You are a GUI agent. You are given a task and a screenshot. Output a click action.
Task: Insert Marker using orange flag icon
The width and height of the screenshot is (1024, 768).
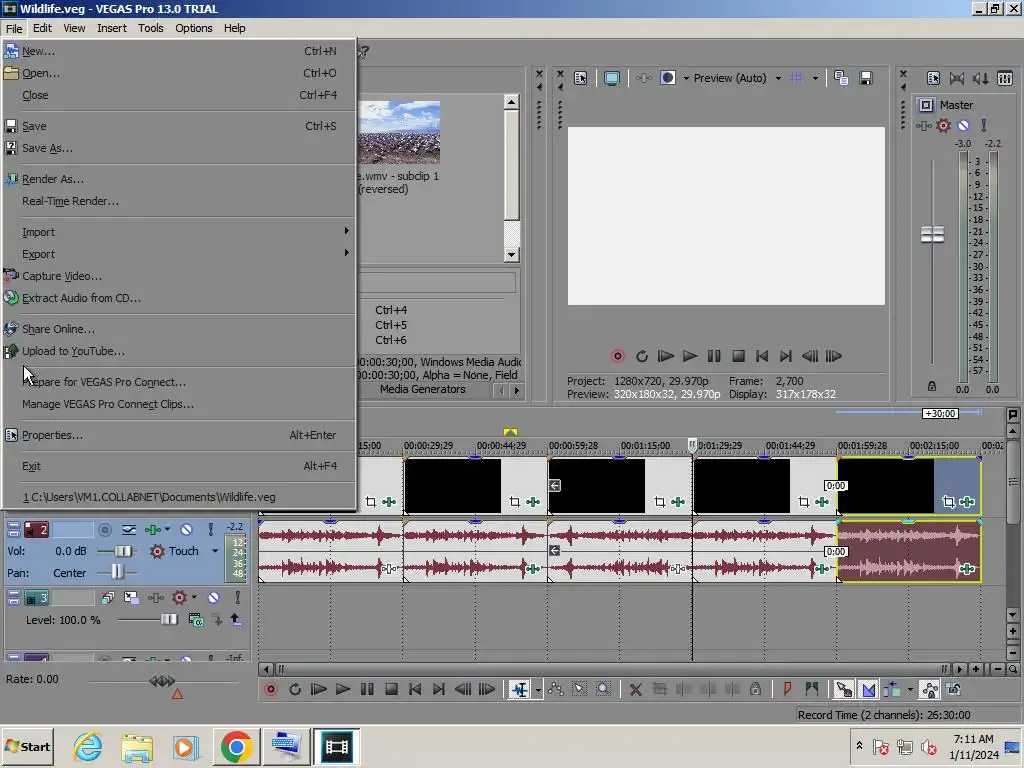pyautogui.click(x=787, y=690)
